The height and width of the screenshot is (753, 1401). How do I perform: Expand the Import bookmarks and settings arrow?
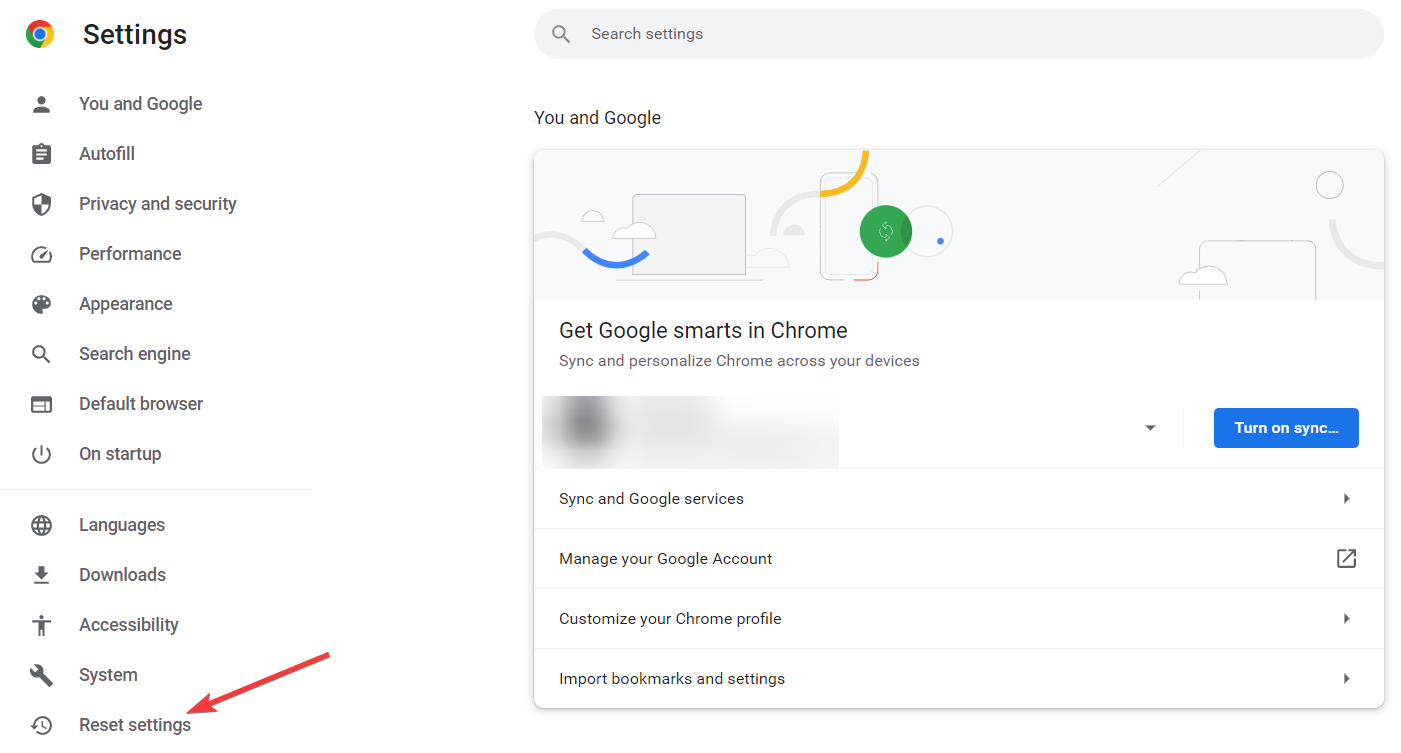click(1347, 678)
